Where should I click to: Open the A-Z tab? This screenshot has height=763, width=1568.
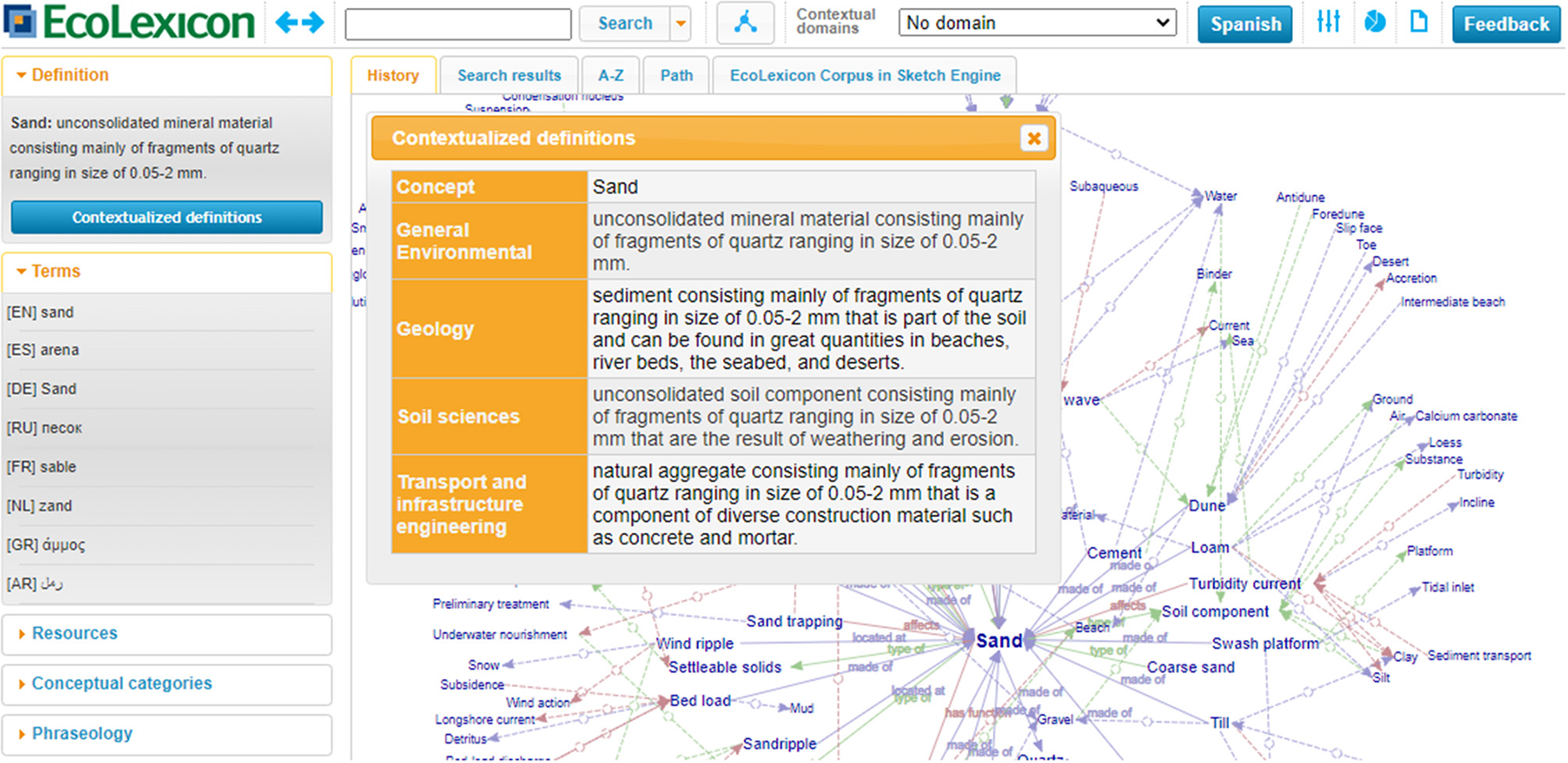611,75
